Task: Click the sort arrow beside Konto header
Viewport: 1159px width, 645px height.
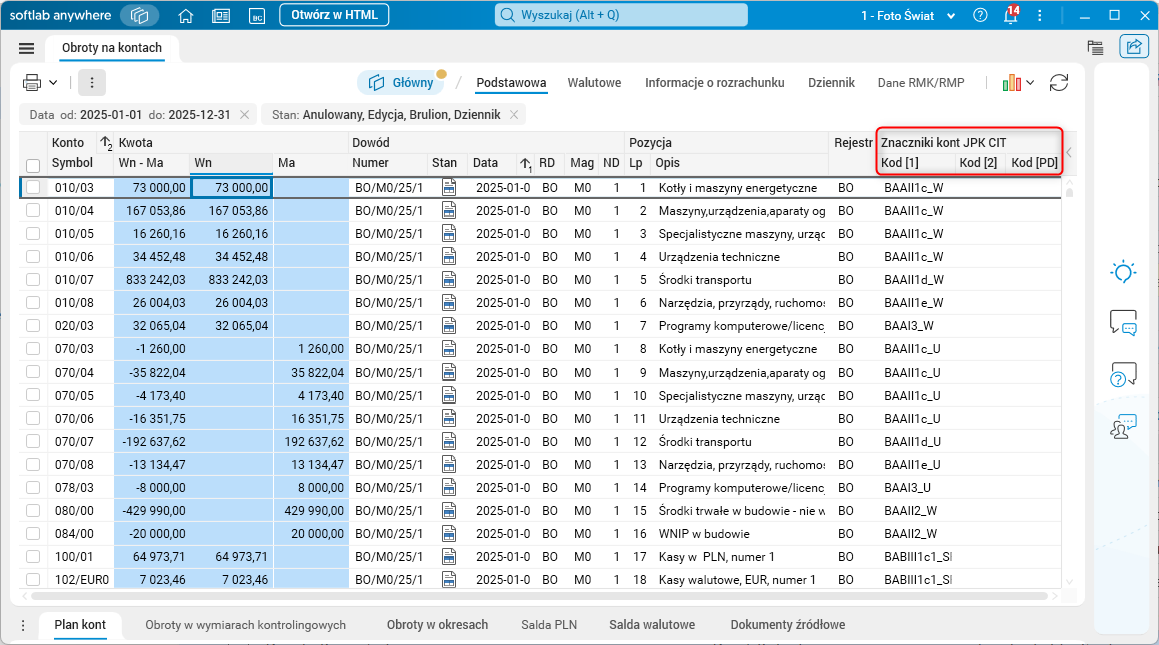Action: tap(106, 143)
